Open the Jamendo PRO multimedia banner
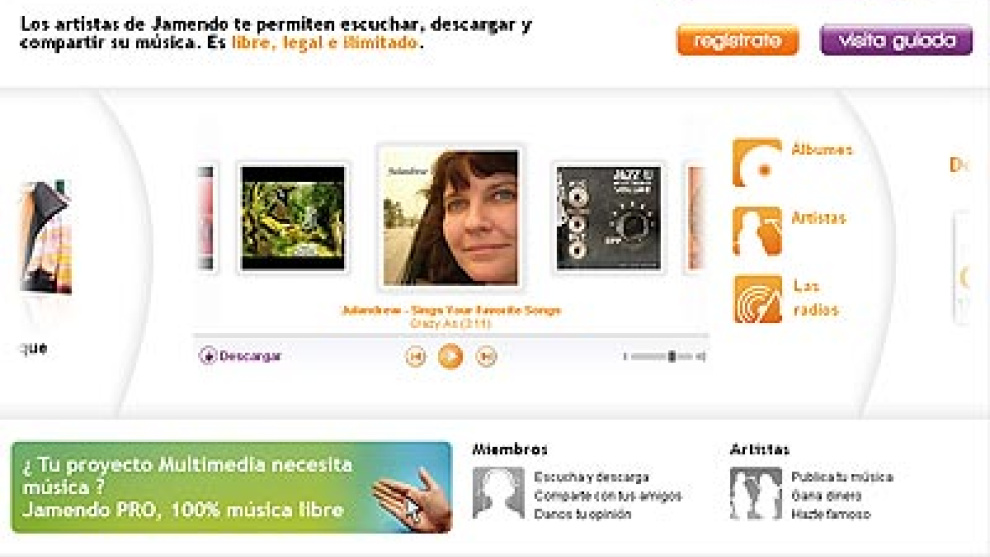Image resolution: width=990 pixels, height=557 pixels. (232, 487)
